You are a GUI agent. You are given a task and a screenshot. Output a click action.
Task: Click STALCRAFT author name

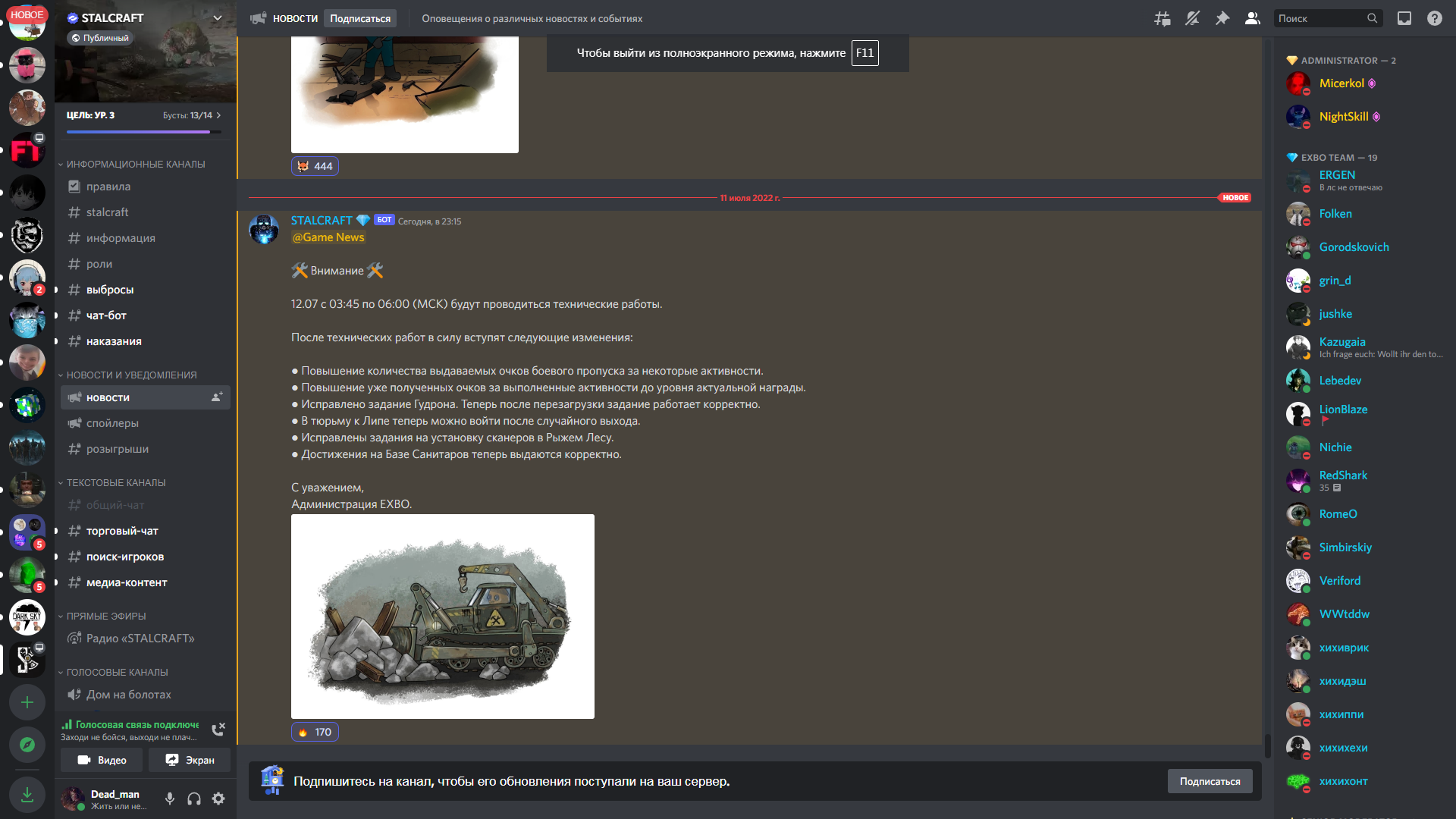point(322,220)
